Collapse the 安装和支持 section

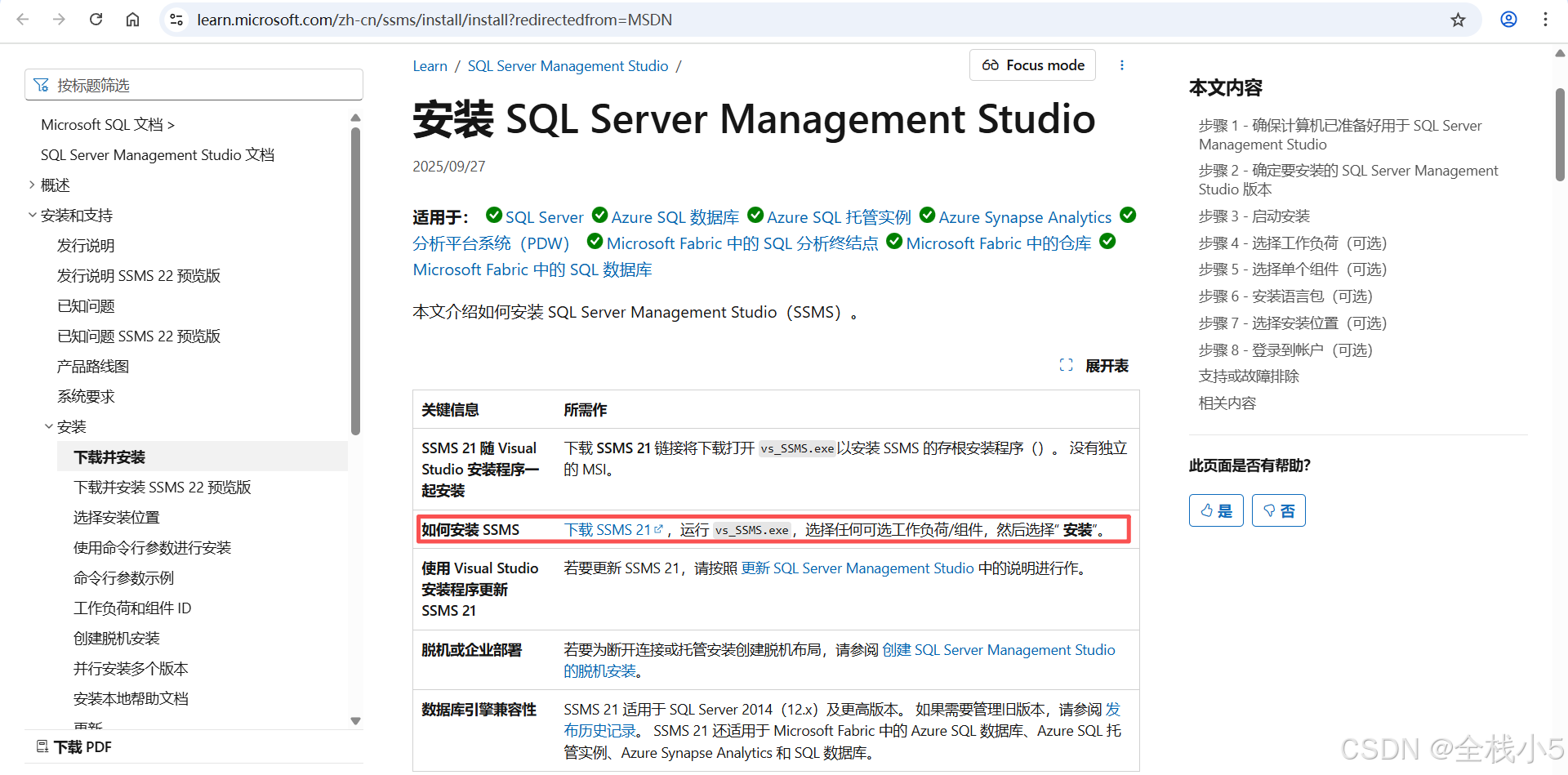click(32, 215)
